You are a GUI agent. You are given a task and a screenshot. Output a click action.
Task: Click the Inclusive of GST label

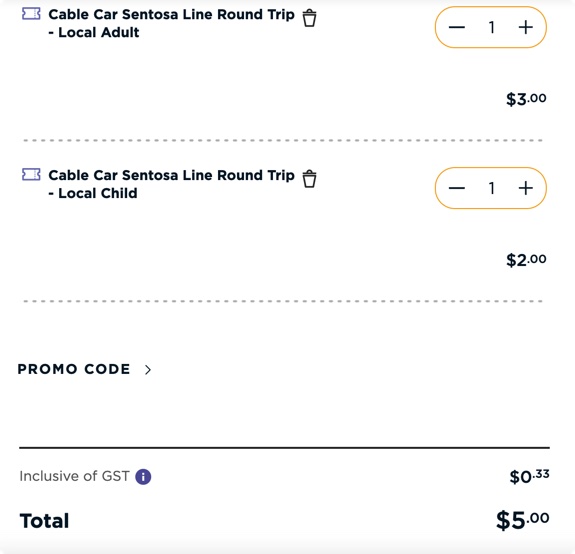coord(74,476)
